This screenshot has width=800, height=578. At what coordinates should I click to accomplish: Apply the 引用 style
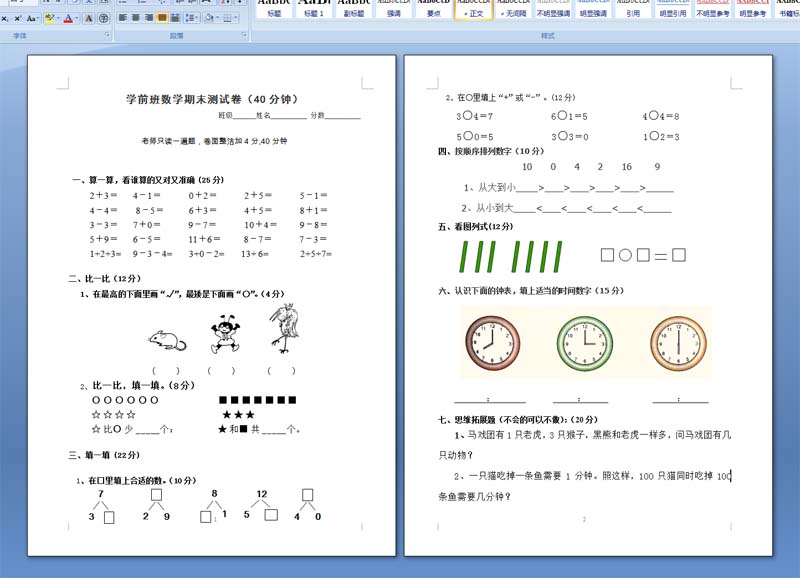pyautogui.click(x=633, y=9)
